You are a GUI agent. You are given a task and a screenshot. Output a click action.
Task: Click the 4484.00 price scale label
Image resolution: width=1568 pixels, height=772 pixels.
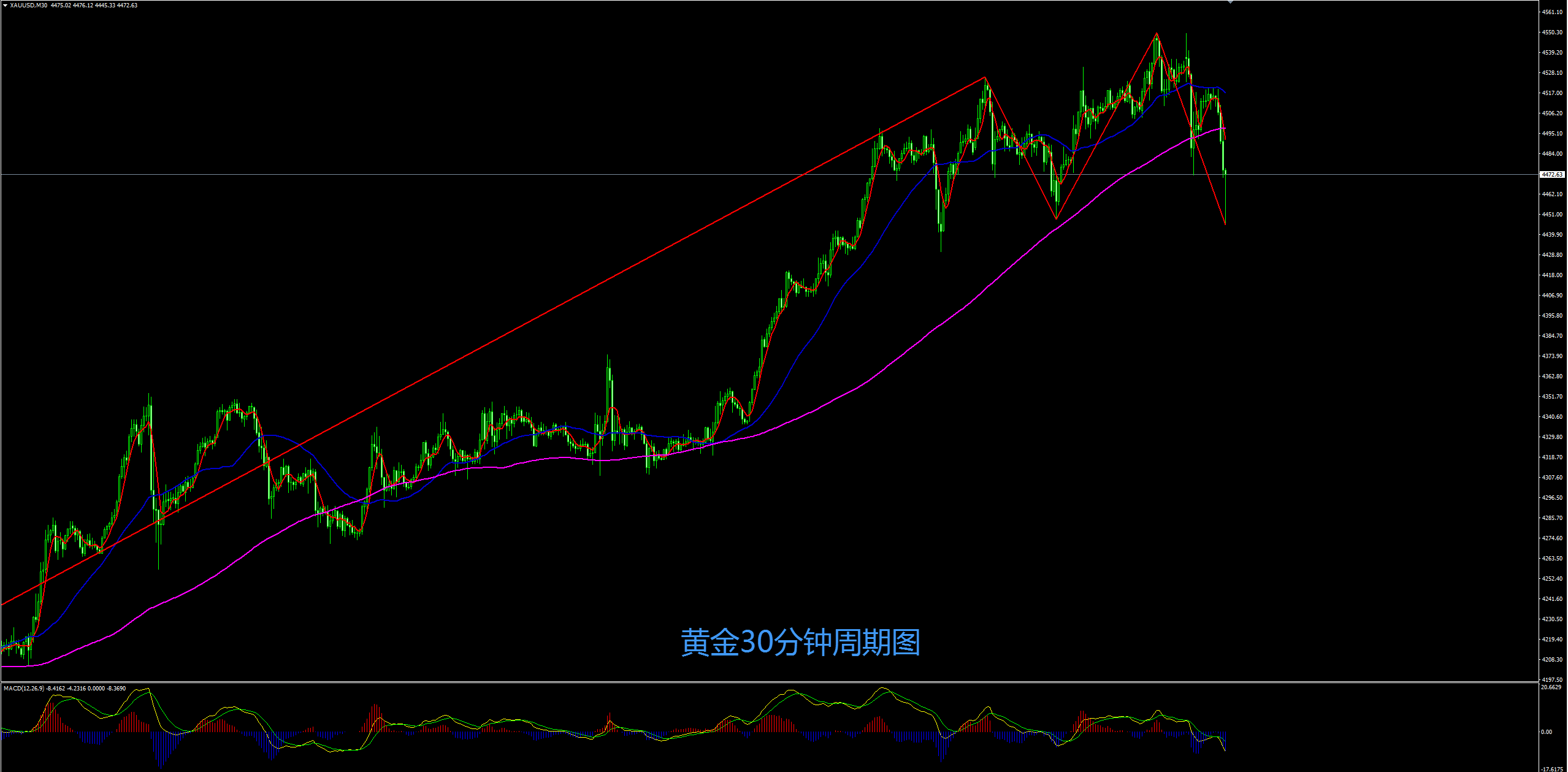click(1552, 154)
